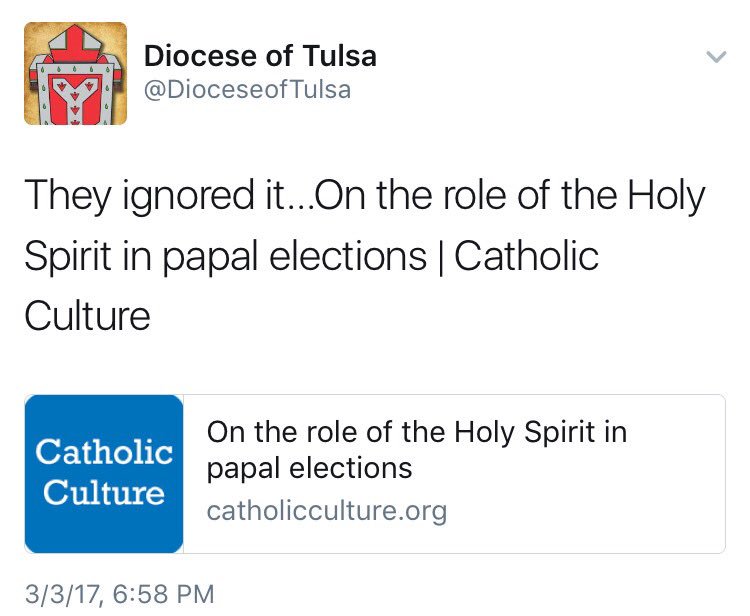Open the @DioceseofTulsa handle link
This screenshot has height=616, width=750.
[248, 90]
